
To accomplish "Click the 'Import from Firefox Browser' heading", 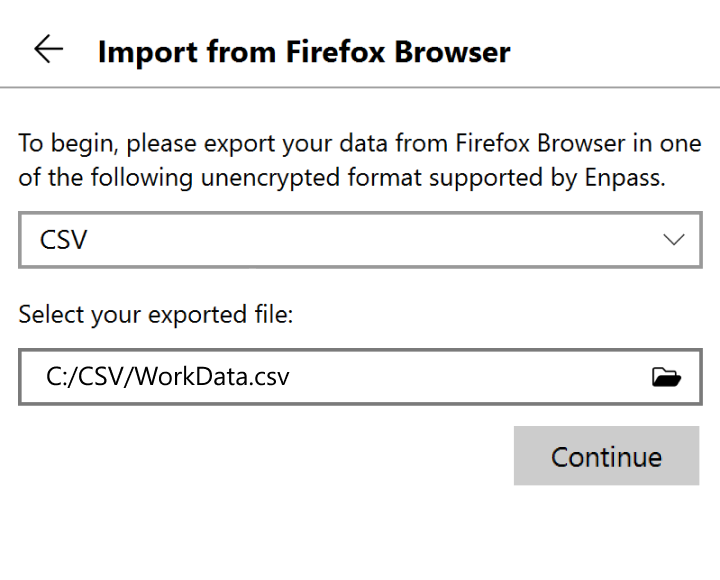I will tap(304, 51).
